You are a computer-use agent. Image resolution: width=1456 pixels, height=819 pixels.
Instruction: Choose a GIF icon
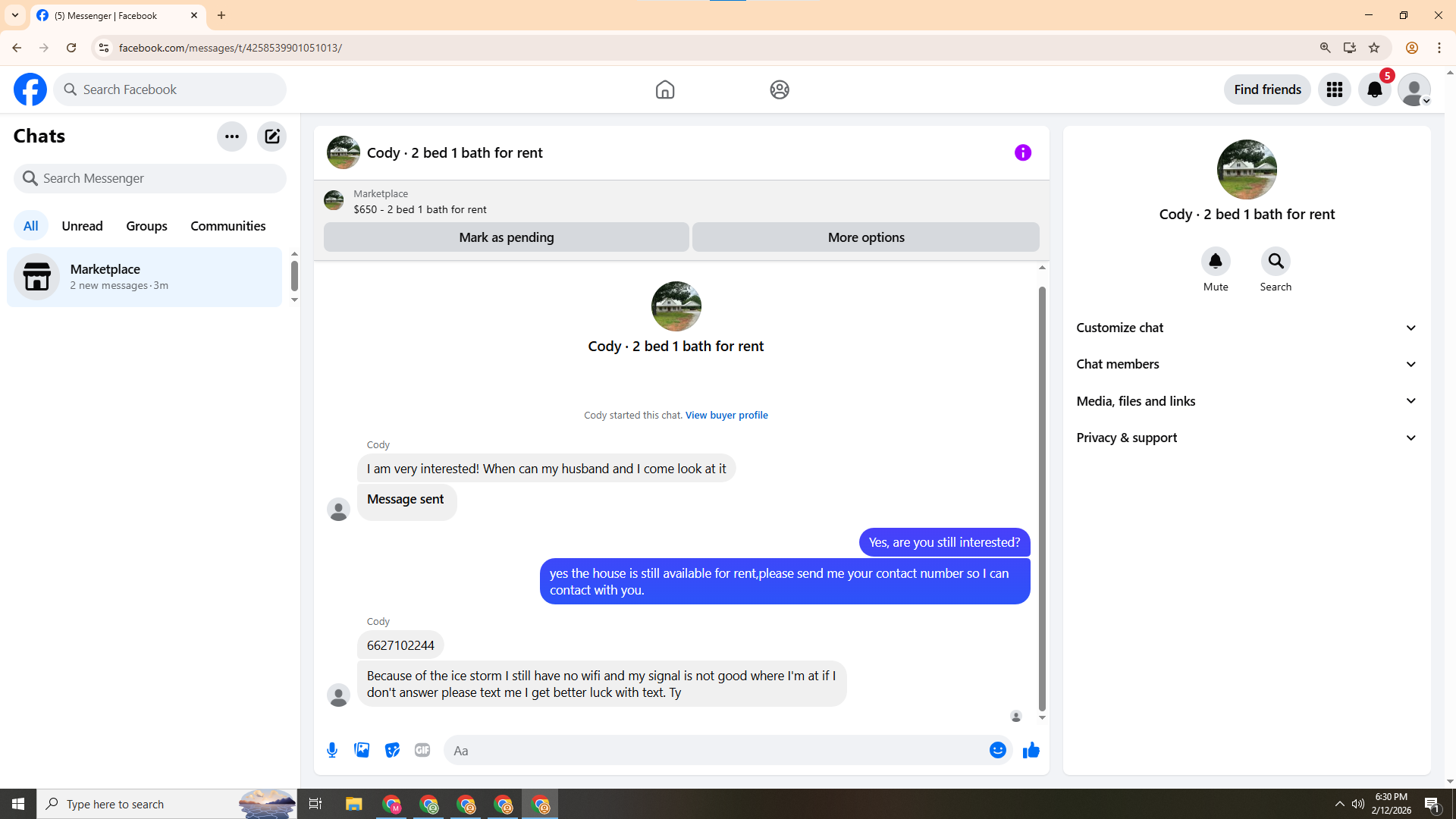click(x=422, y=750)
